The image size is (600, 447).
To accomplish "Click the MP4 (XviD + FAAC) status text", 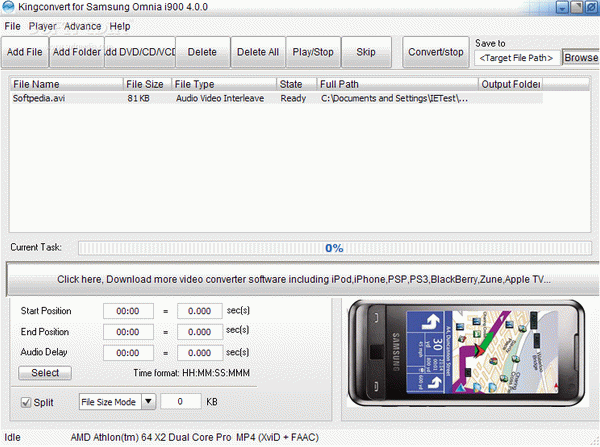I will 277,437.
